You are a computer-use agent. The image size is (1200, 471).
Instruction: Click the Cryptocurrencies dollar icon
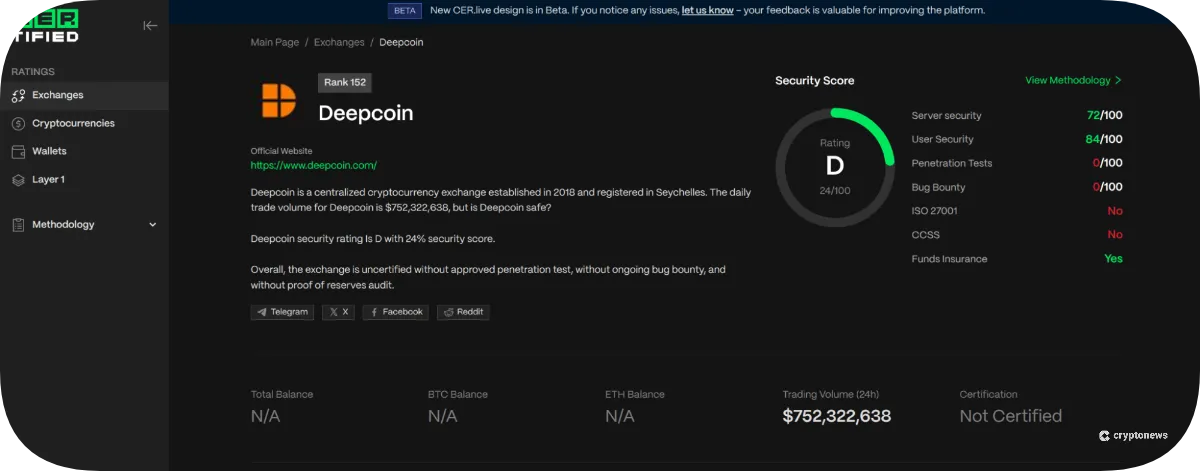tap(18, 124)
